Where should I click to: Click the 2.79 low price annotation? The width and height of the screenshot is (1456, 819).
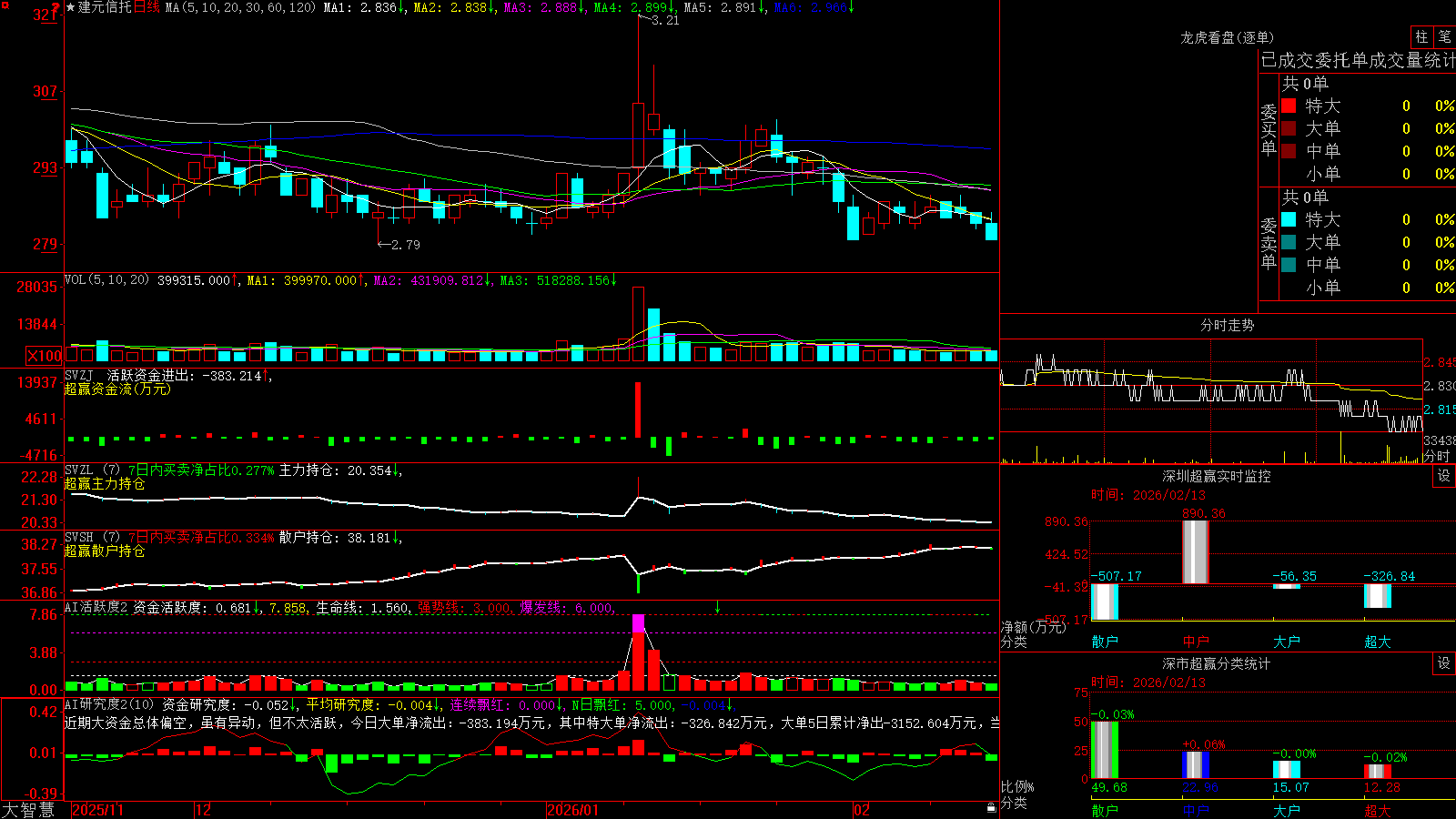pos(406,245)
